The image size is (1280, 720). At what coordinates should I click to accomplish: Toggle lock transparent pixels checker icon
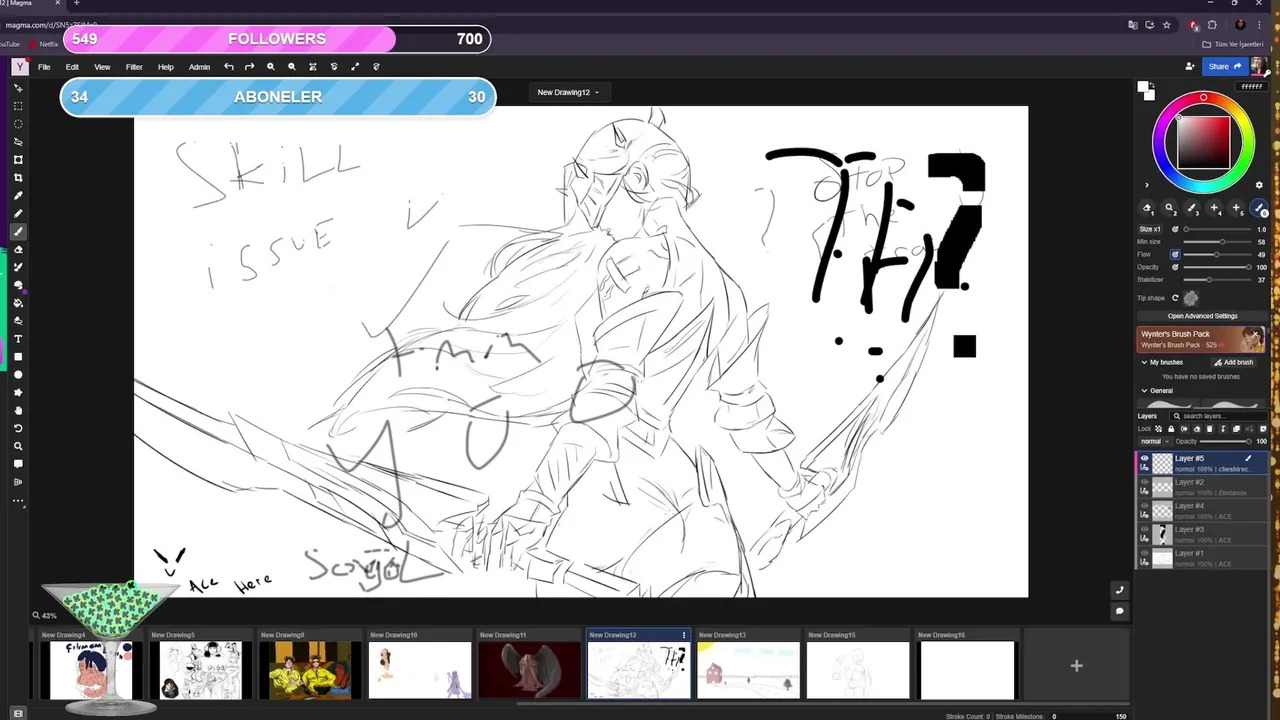[x=1158, y=429]
